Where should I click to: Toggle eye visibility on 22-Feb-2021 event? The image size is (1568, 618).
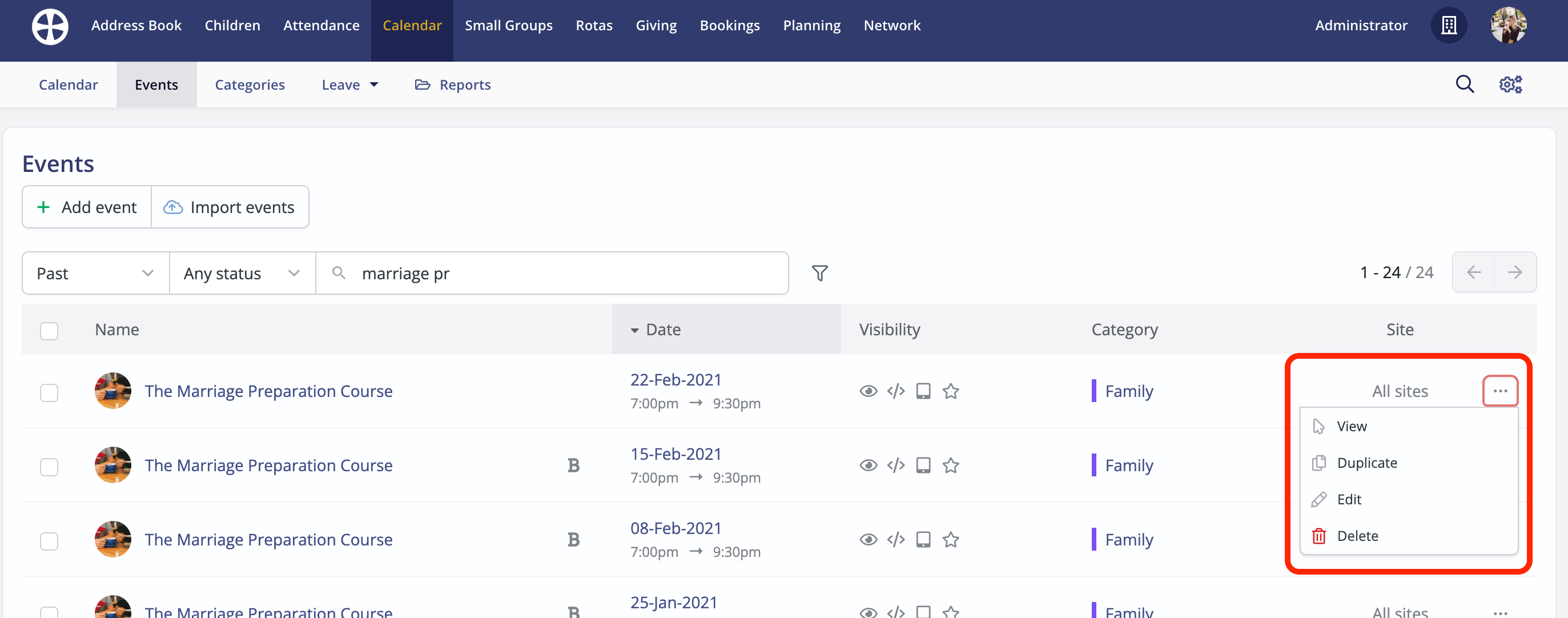(868, 391)
